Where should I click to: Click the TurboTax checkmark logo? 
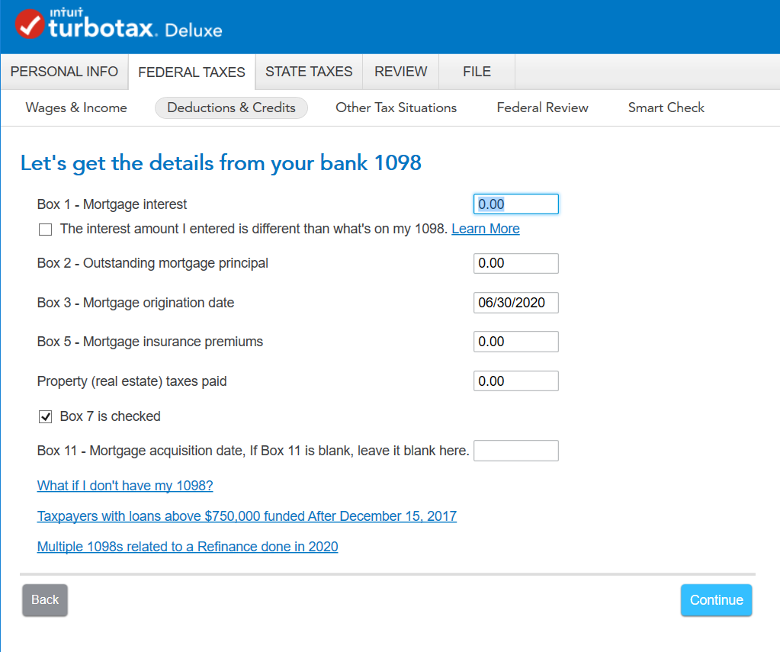(29, 24)
